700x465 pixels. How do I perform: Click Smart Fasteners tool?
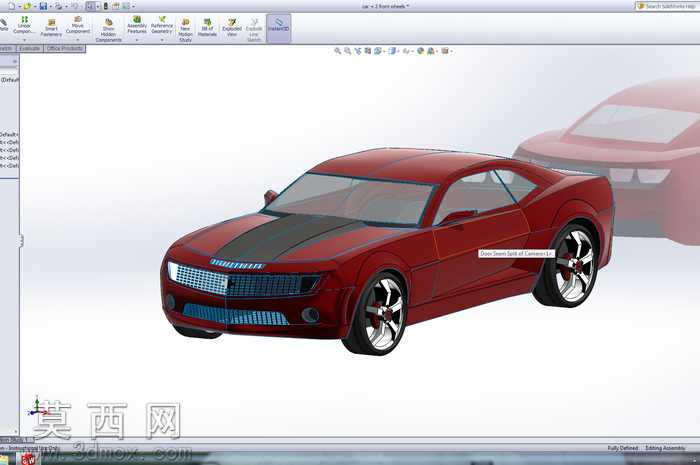click(x=51, y=28)
